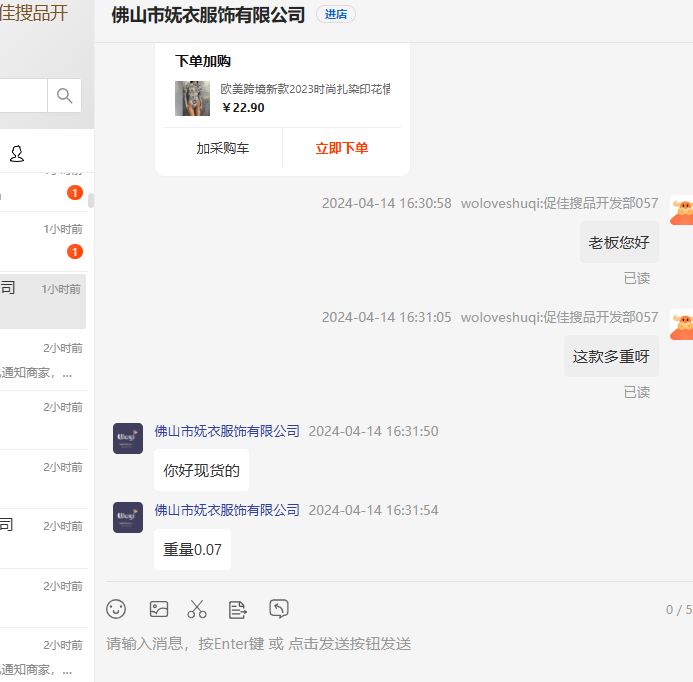Click 加采购车 add to cart
This screenshot has width=693, height=682.
pos(223,148)
